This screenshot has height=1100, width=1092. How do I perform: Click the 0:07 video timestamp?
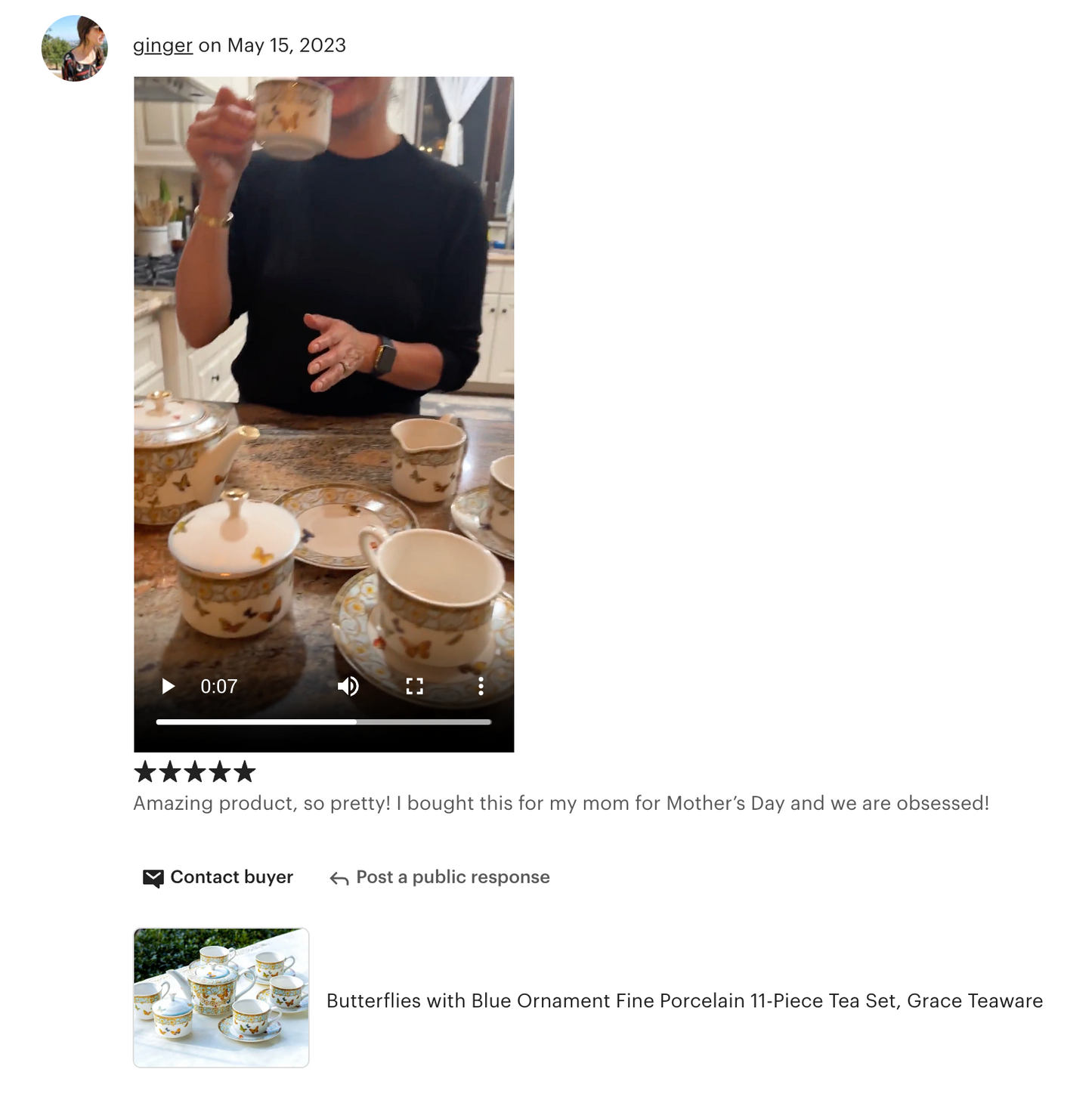219,686
